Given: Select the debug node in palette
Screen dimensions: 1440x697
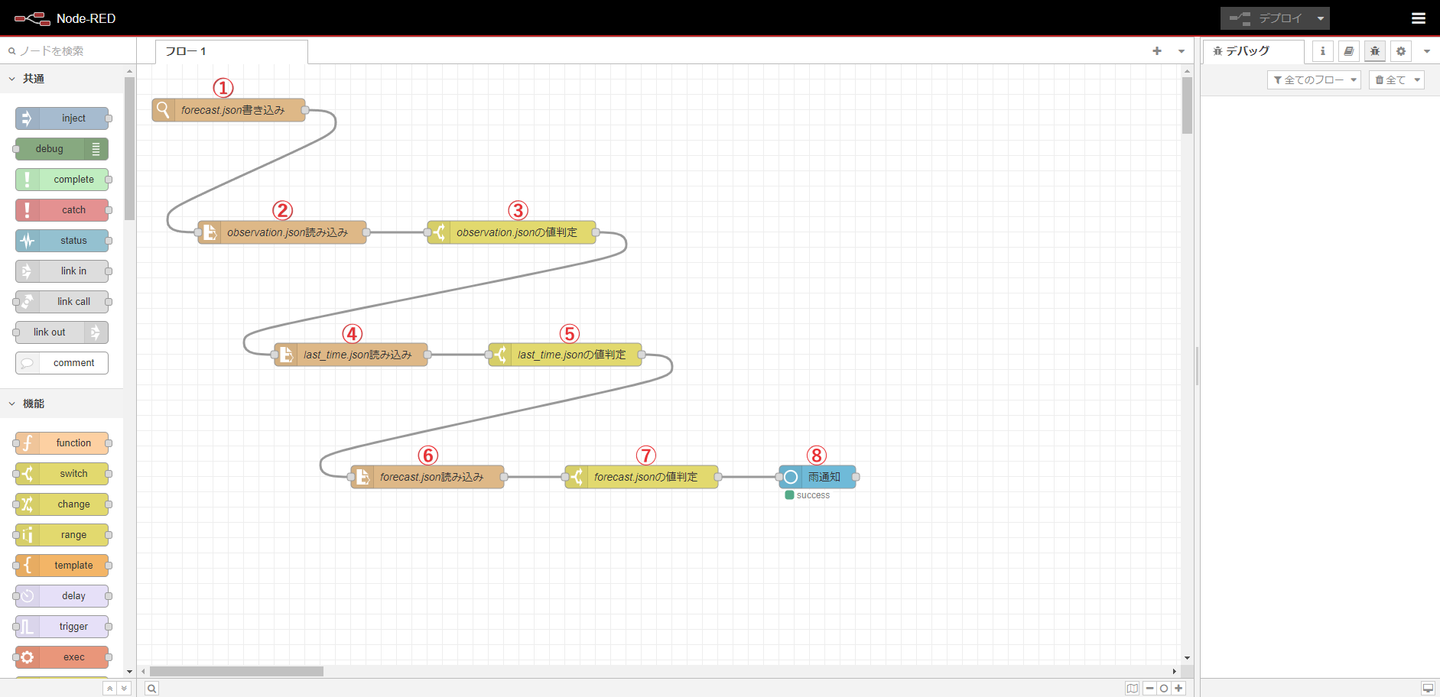Looking at the screenshot, I should (62, 149).
